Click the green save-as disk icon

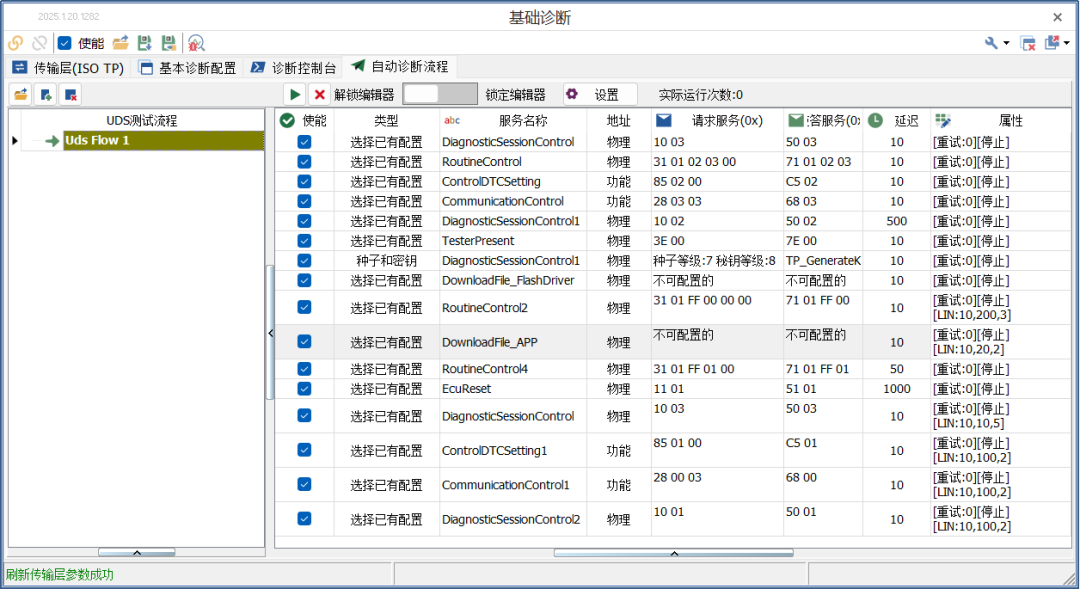pyautogui.click(x=169, y=43)
